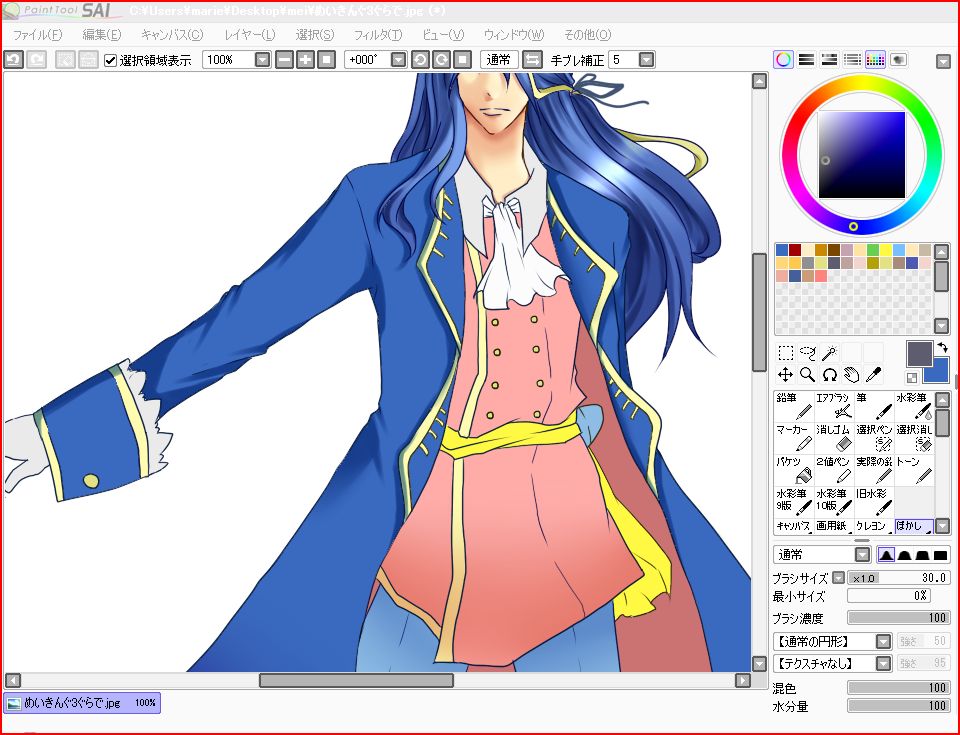The width and height of the screenshot is (960, 735).
Task: Flip the view horizontally
Action: (x=533, y=59)
